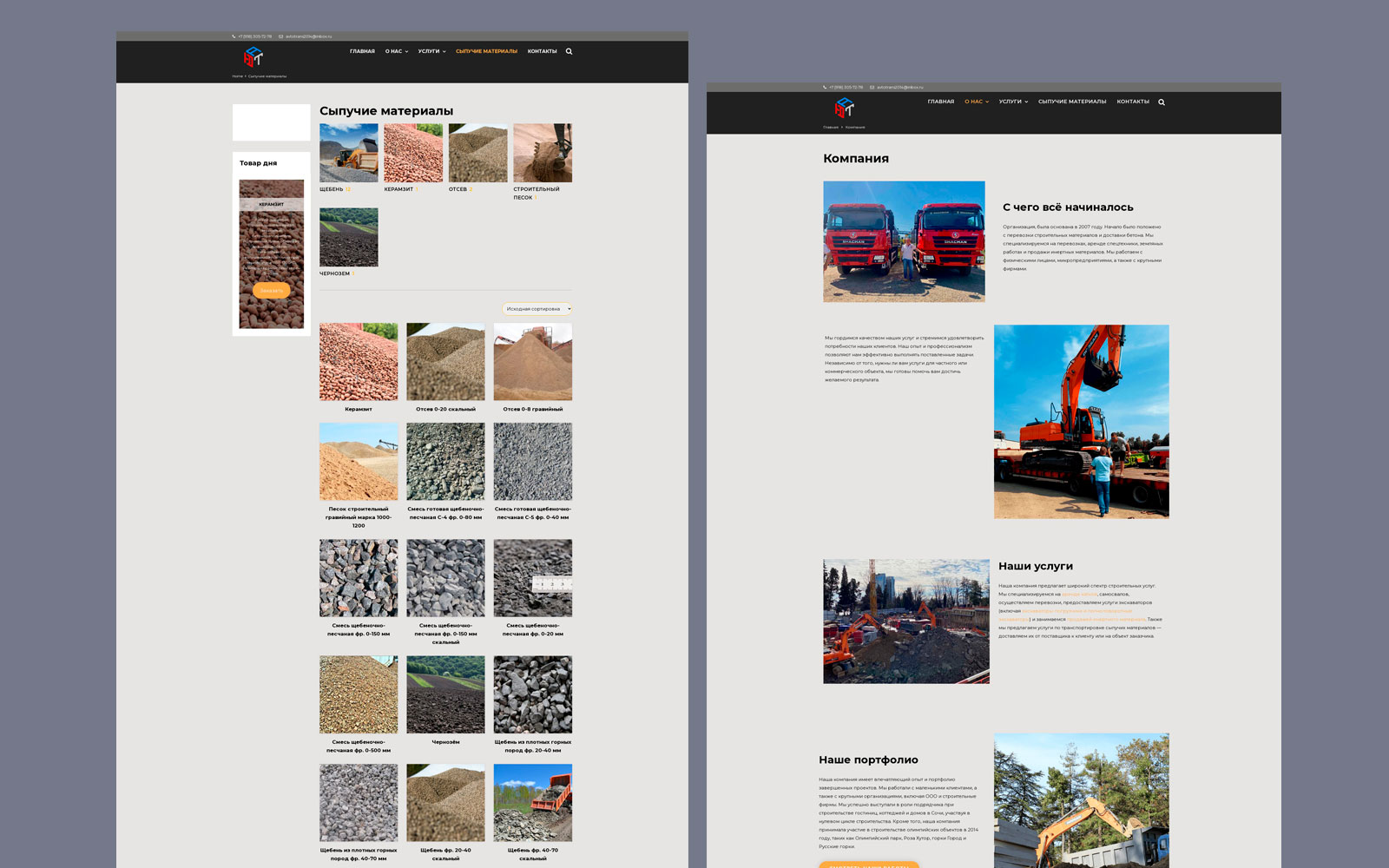Screen dimensions: 1389x868
Task: Click Керамзит product title in grid
Action: coord(359,409)
